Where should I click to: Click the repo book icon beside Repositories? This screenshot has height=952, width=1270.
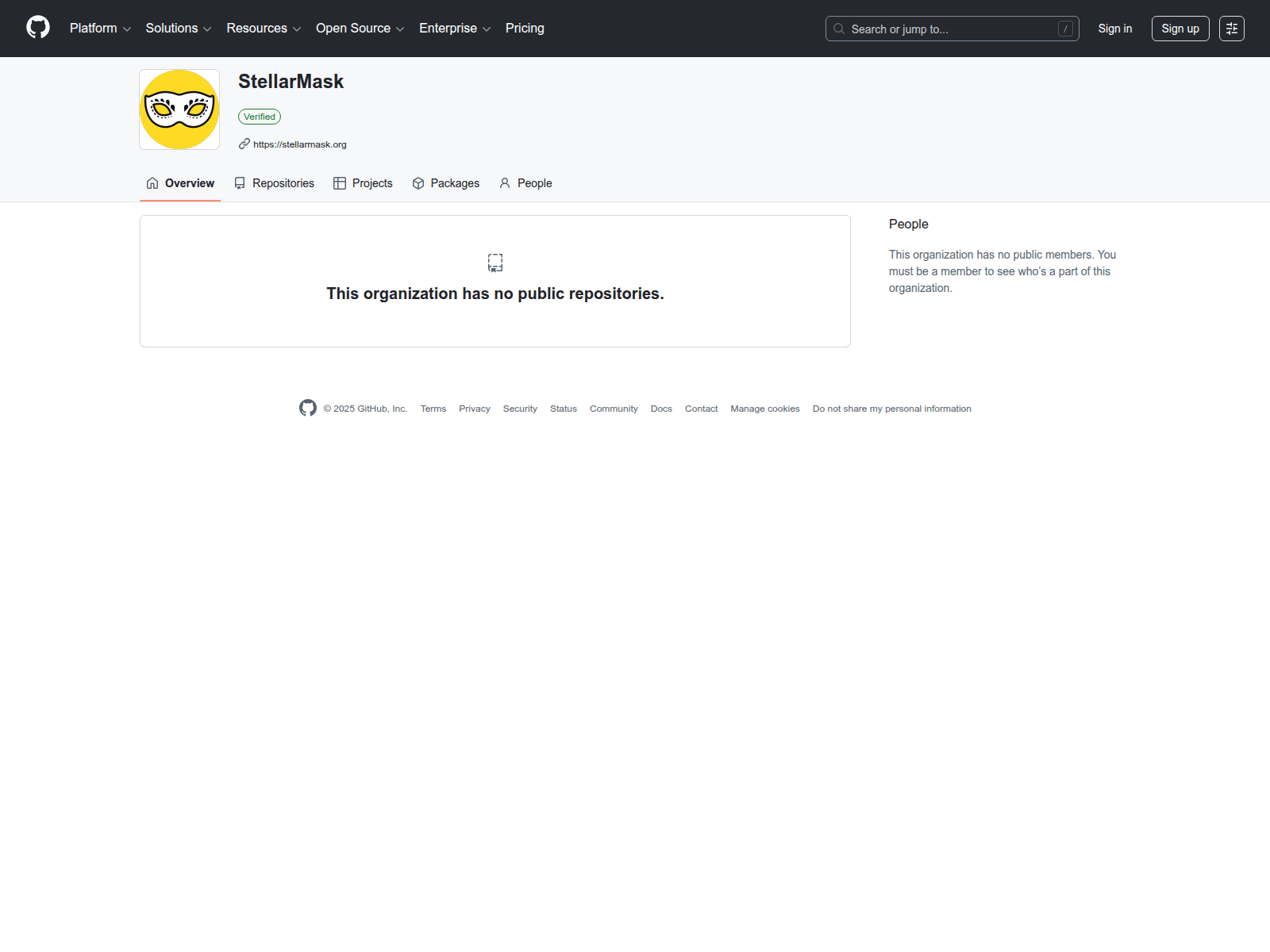click(x=240, y=183)
